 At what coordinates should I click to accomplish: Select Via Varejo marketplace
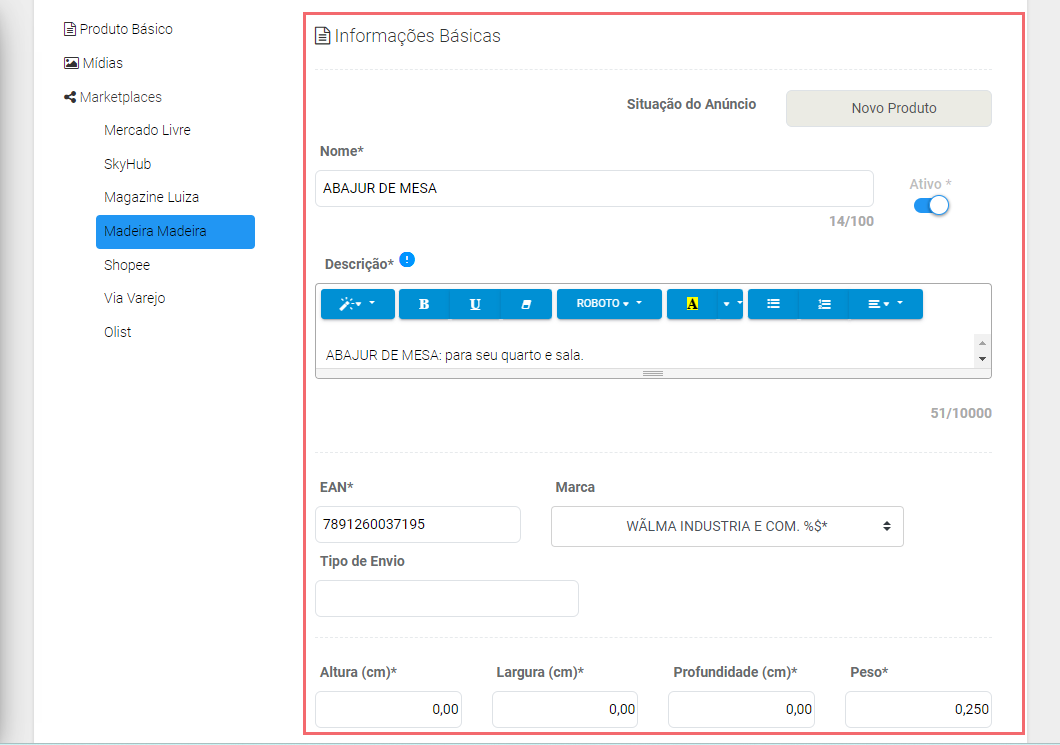[x=135, y=298]
